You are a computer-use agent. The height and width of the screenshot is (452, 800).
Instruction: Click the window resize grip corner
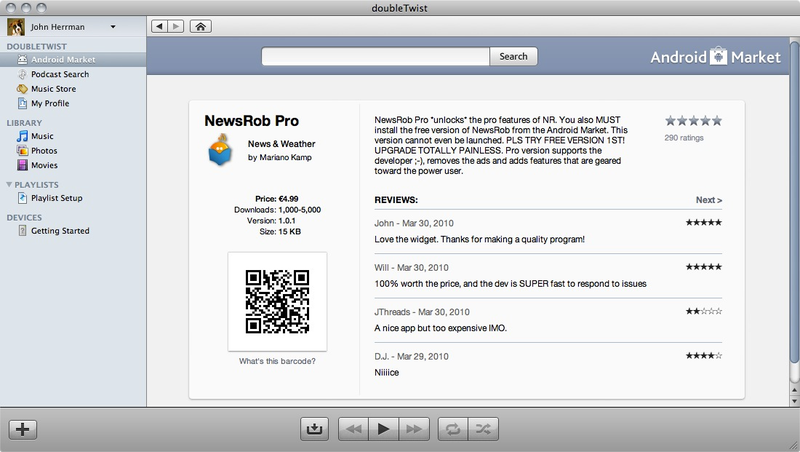(x=793, y=445)
